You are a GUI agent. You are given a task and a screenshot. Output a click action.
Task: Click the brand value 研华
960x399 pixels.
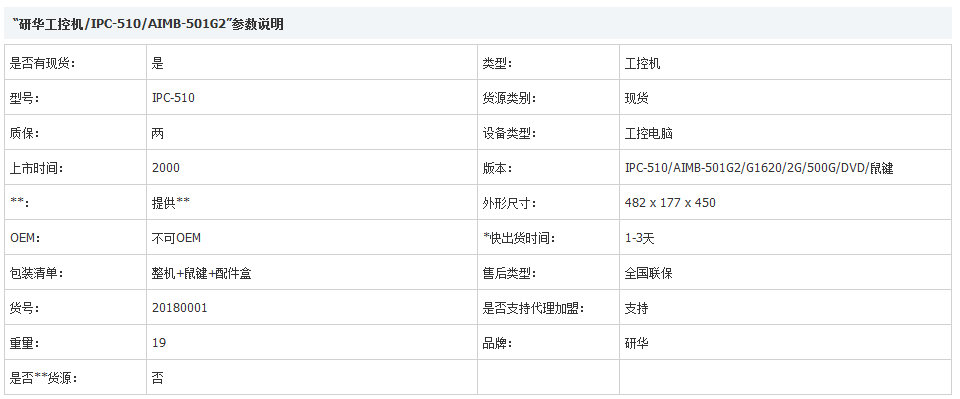click(636, 343)
